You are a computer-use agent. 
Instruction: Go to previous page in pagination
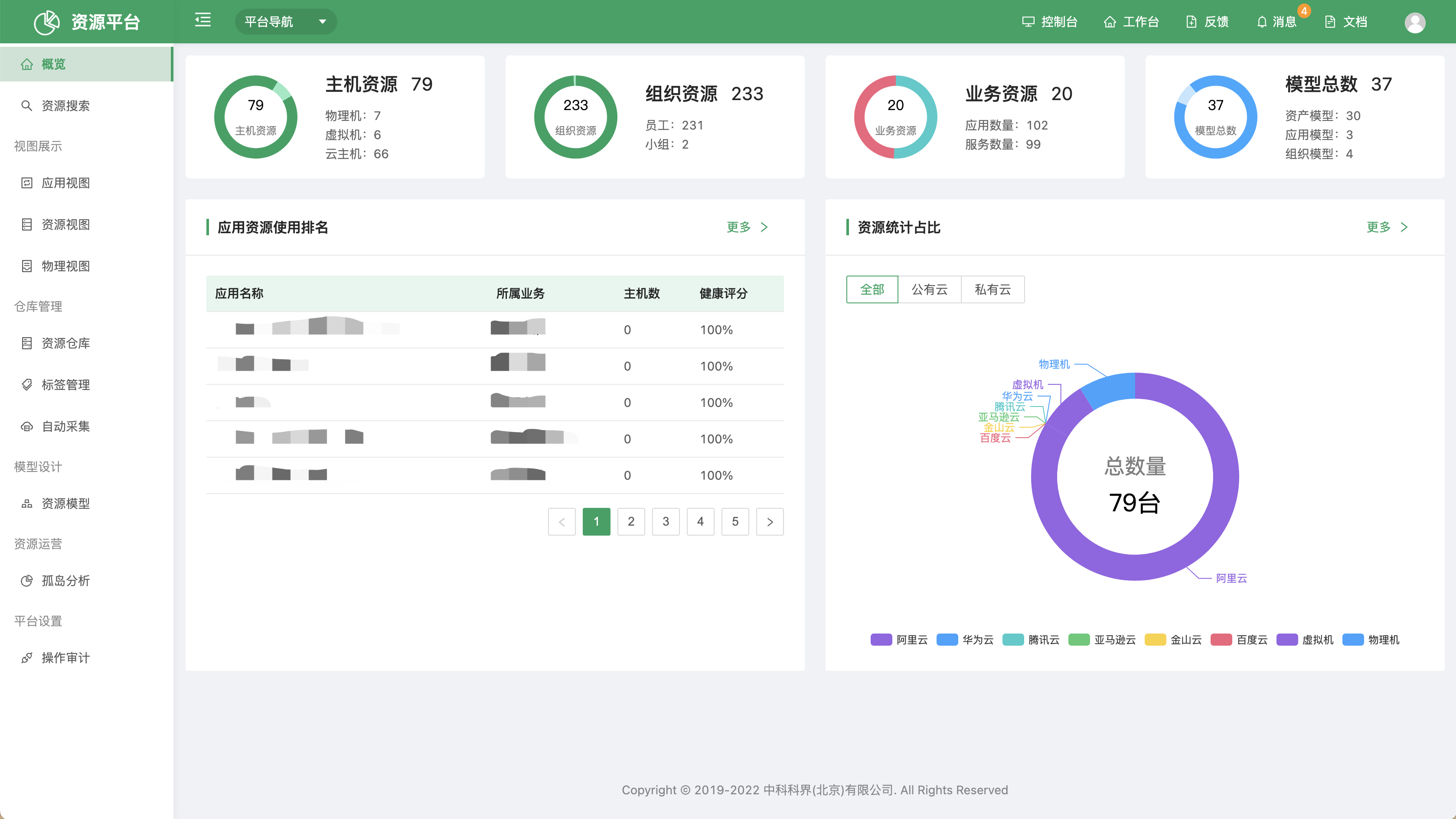click(x=561, y=521)
